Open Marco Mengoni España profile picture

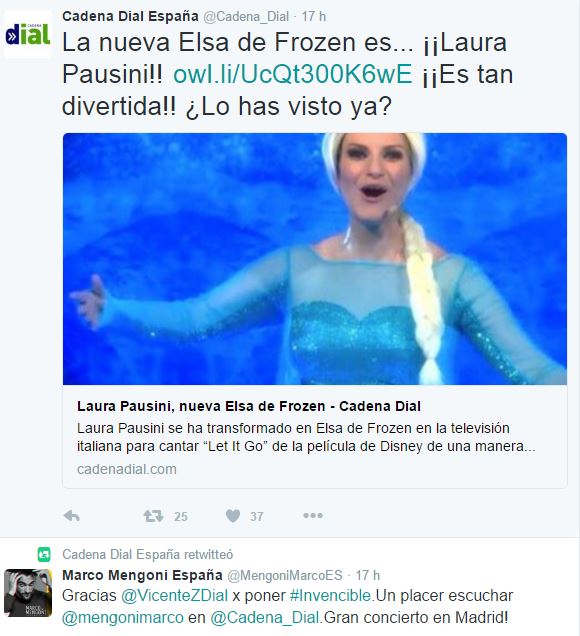pyautogui.click(x=28, y=593)
